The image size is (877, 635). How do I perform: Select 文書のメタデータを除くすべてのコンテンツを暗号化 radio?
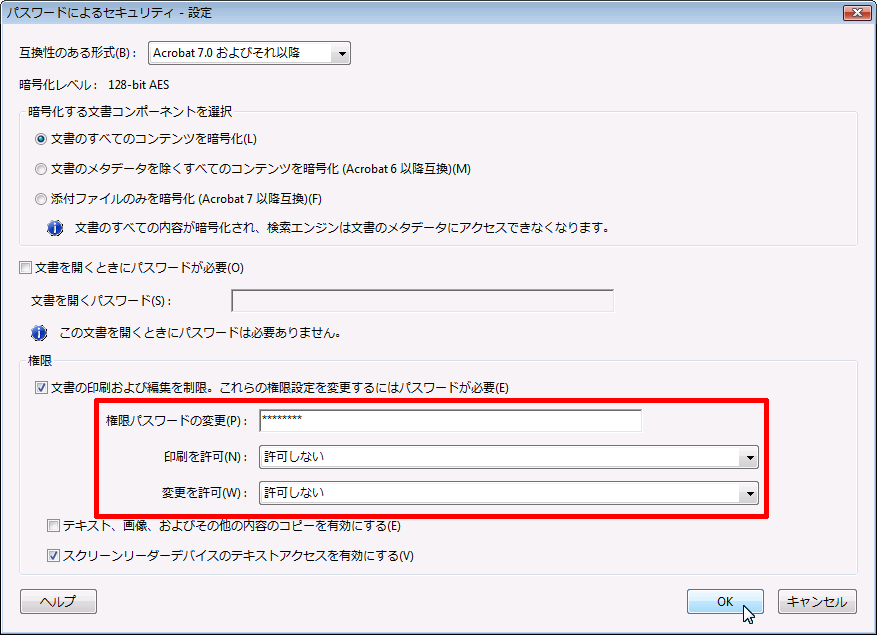(x=41, y=169)
